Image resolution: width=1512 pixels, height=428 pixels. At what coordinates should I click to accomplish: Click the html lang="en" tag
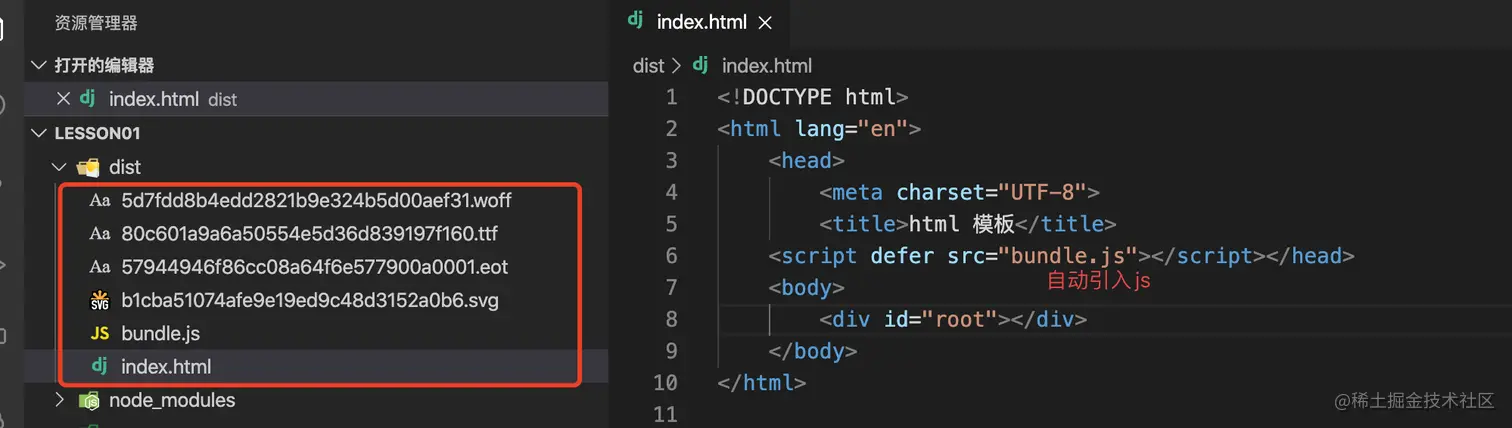click(818, 128)
